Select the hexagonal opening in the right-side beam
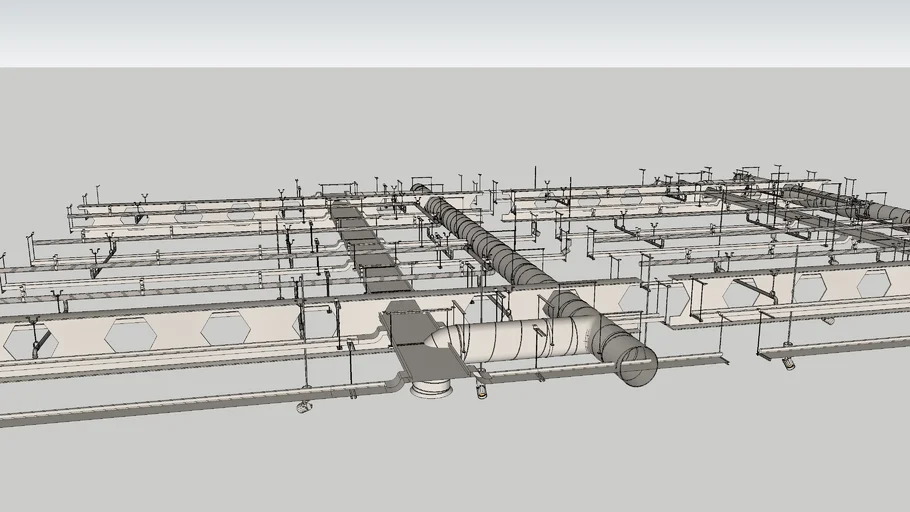Screen dimensions: 910x512 [x=742, y=293]
